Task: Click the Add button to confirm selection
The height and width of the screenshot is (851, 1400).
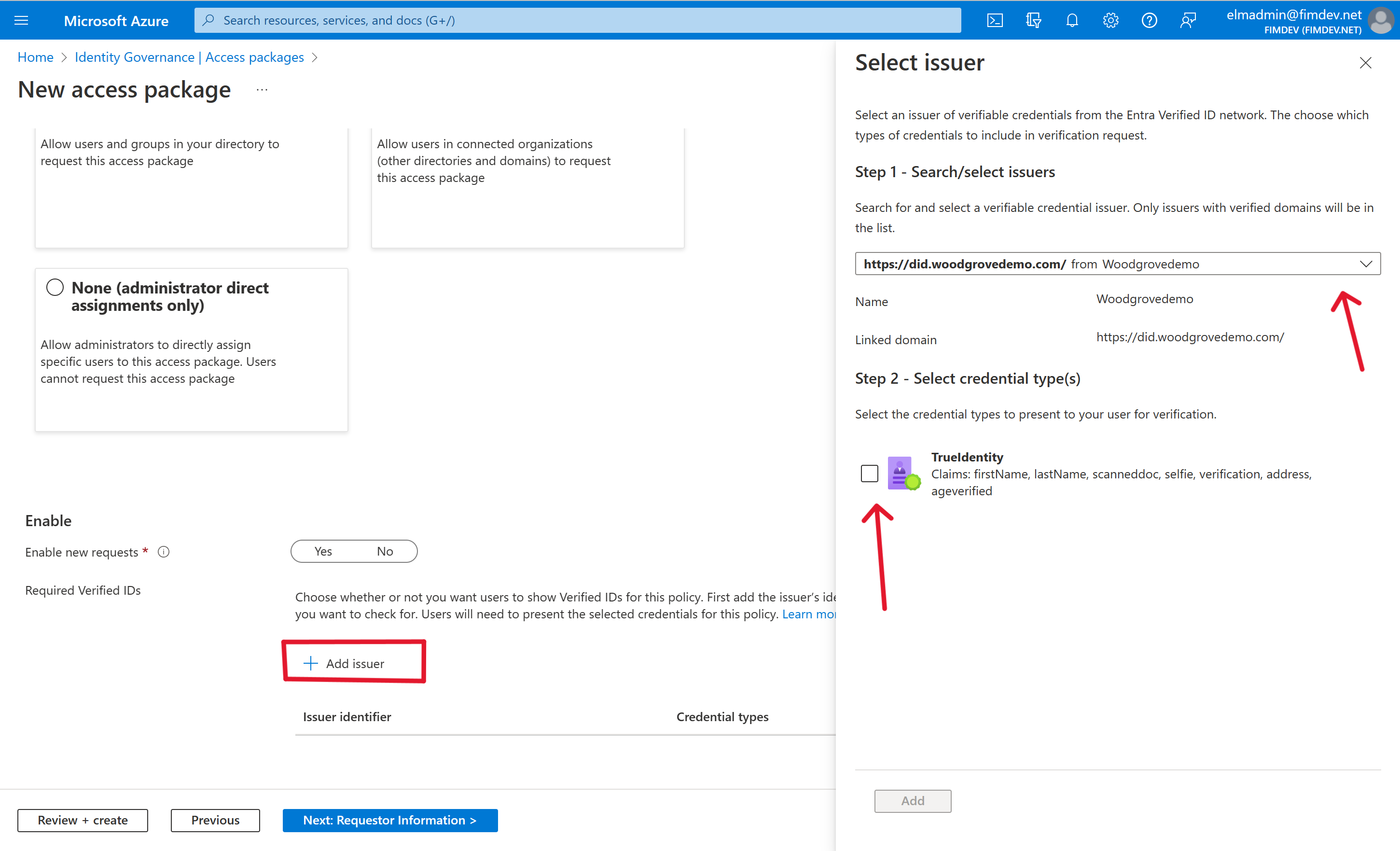Action: pyautogui.click(x=912, y=800)
